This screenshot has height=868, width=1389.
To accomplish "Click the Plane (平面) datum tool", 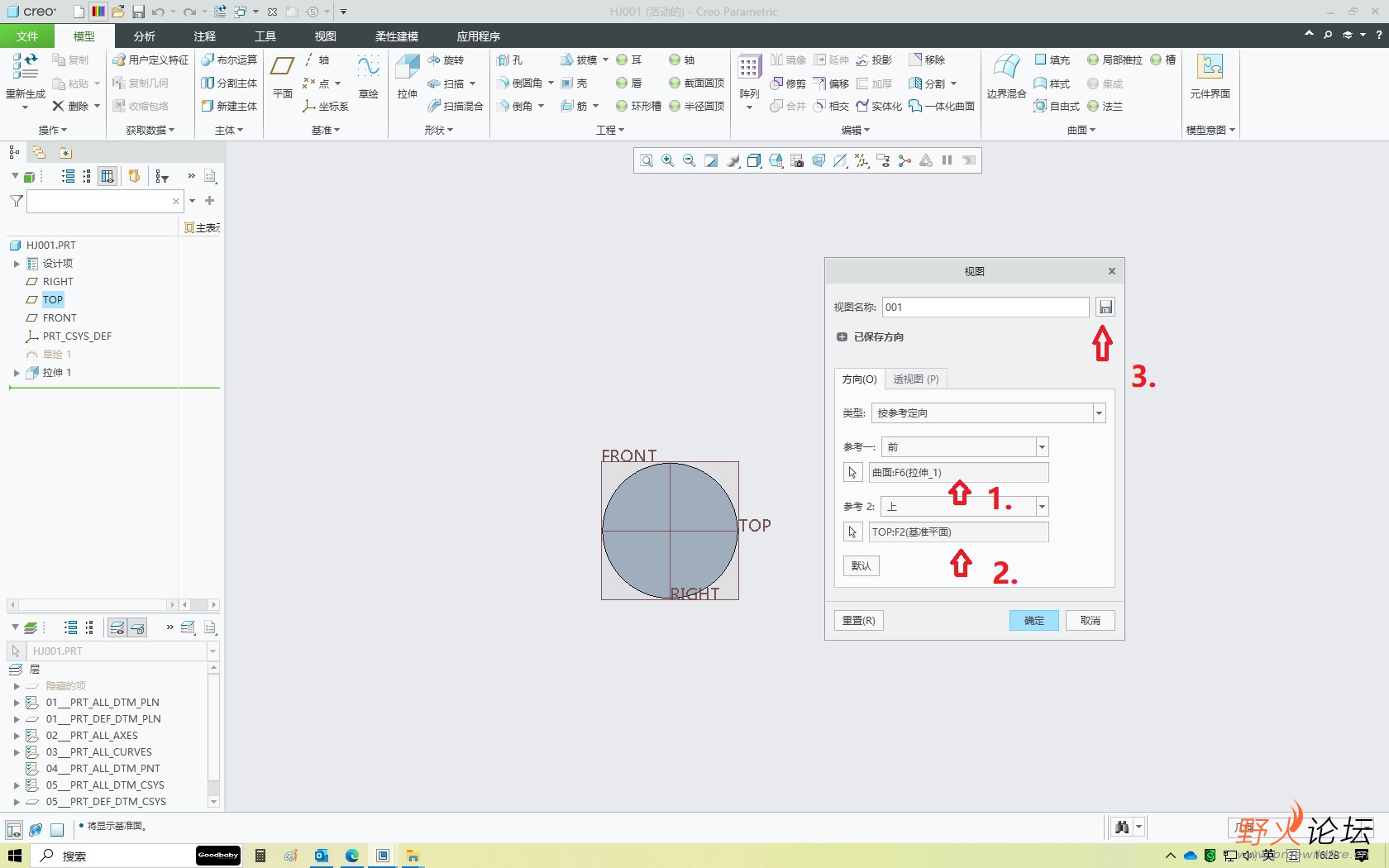I will point(283,75).
